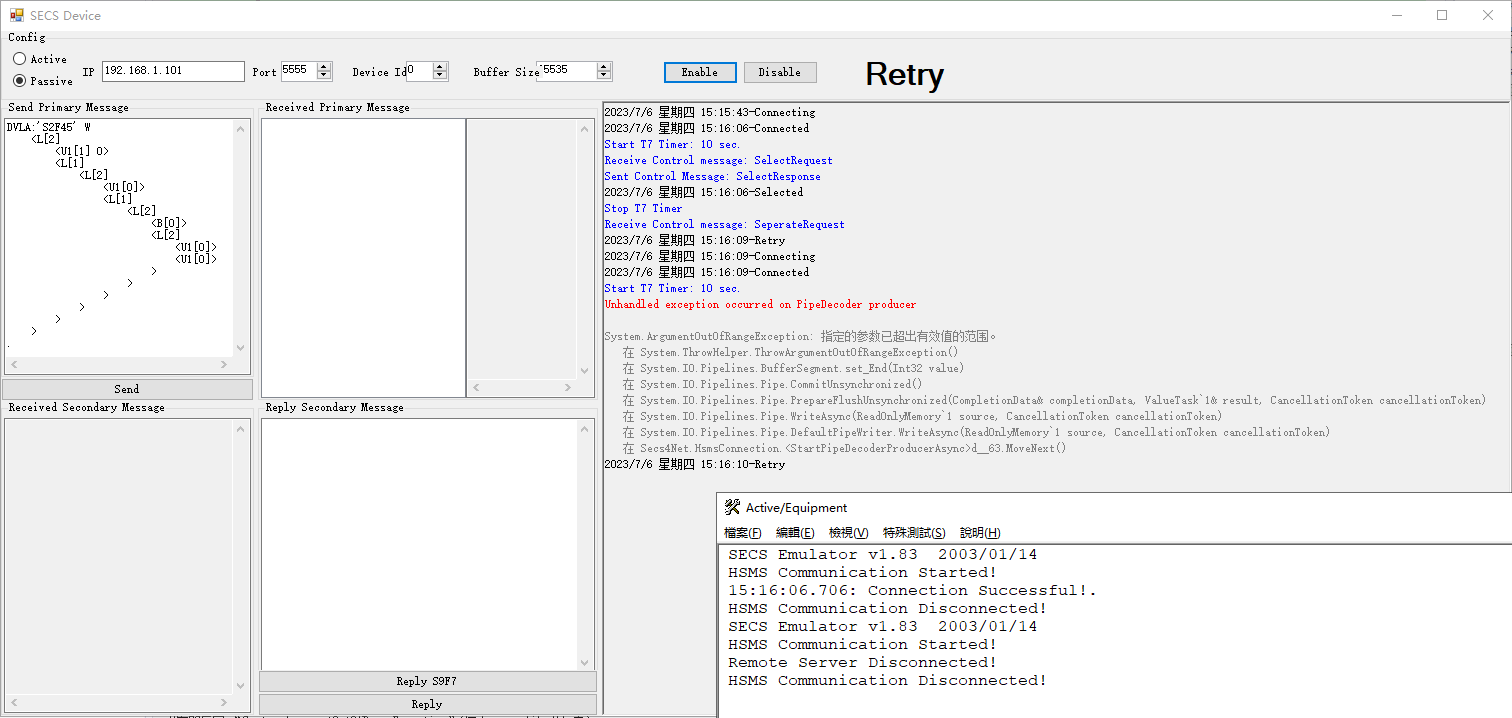This screenshot has width=1512, height=718.
Task: Click the Disable button
Action: pos(780,72)
